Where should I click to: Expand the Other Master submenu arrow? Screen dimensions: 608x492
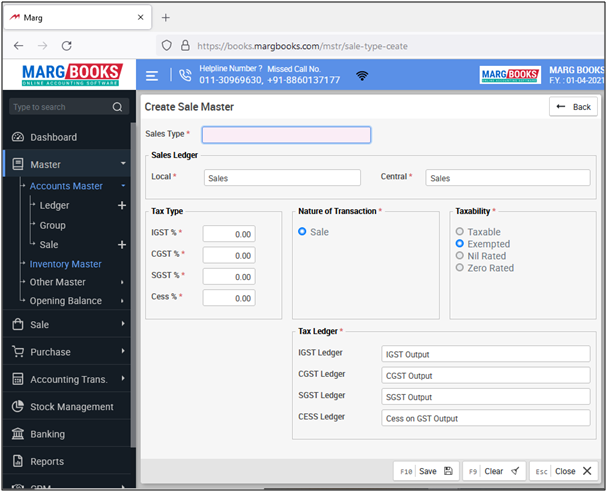click(122, 282)
